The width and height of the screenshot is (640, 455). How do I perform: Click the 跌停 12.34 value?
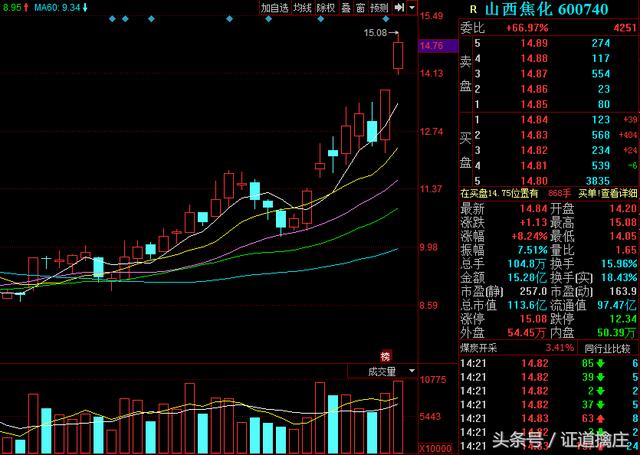coord(623,319)
